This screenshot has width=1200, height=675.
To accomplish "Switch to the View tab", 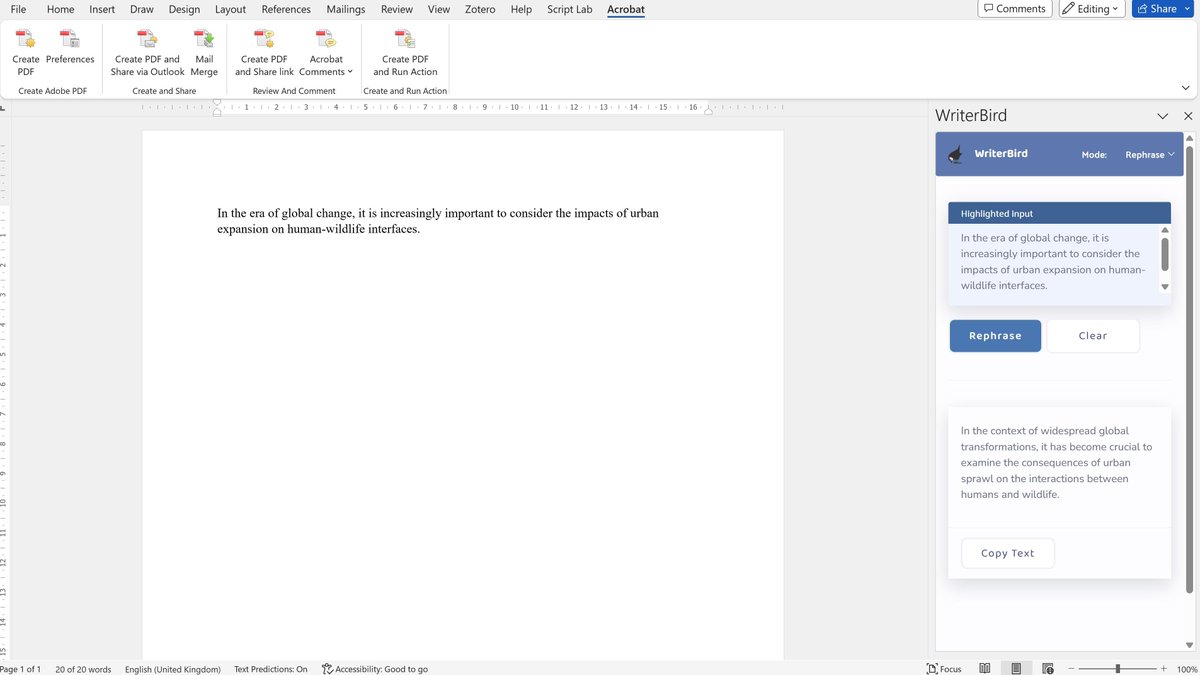I will click(439, 9).
